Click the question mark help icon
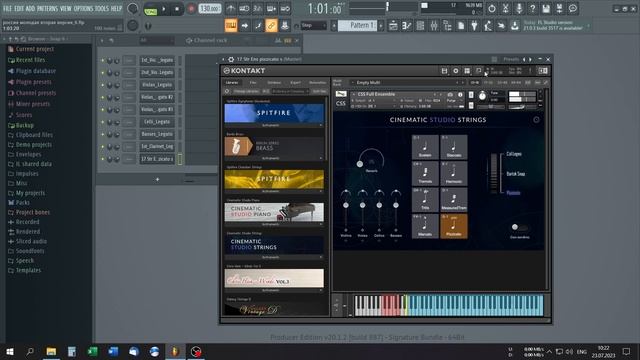 pyautogui.click(x=532, y=8)
